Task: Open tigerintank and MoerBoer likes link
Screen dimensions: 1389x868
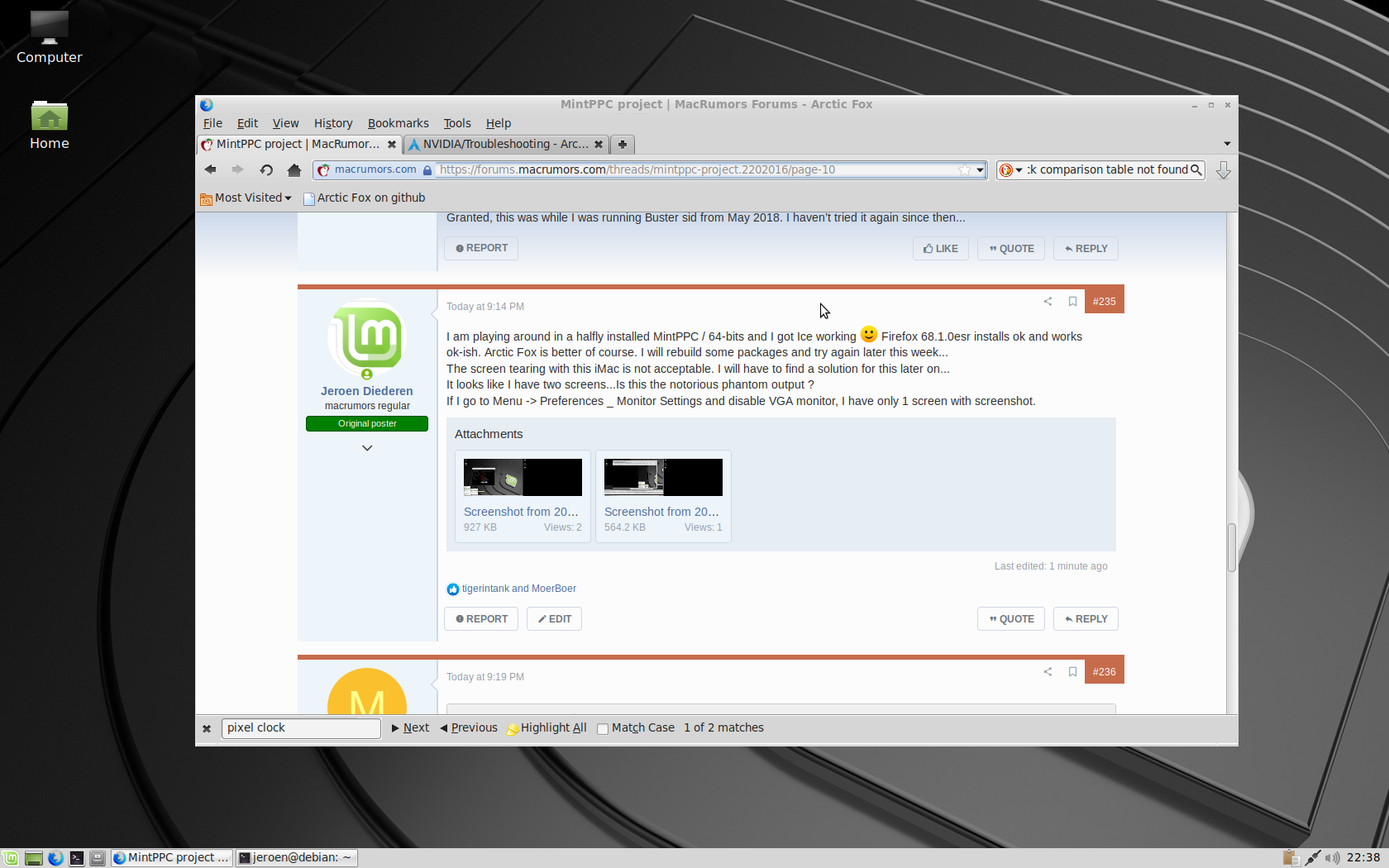Action: (519, 589)
